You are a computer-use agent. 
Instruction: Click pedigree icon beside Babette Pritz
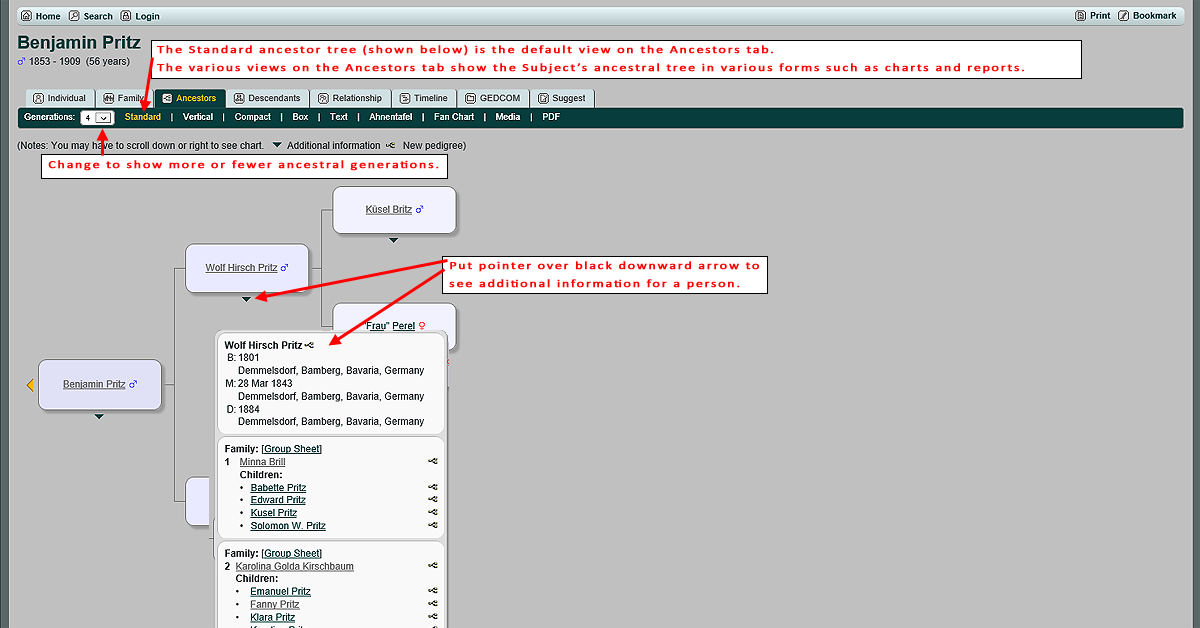pos(432,488)
